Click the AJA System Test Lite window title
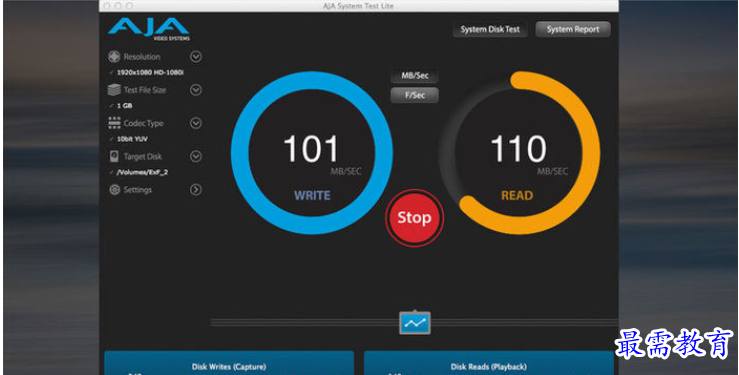 (358, 6)
